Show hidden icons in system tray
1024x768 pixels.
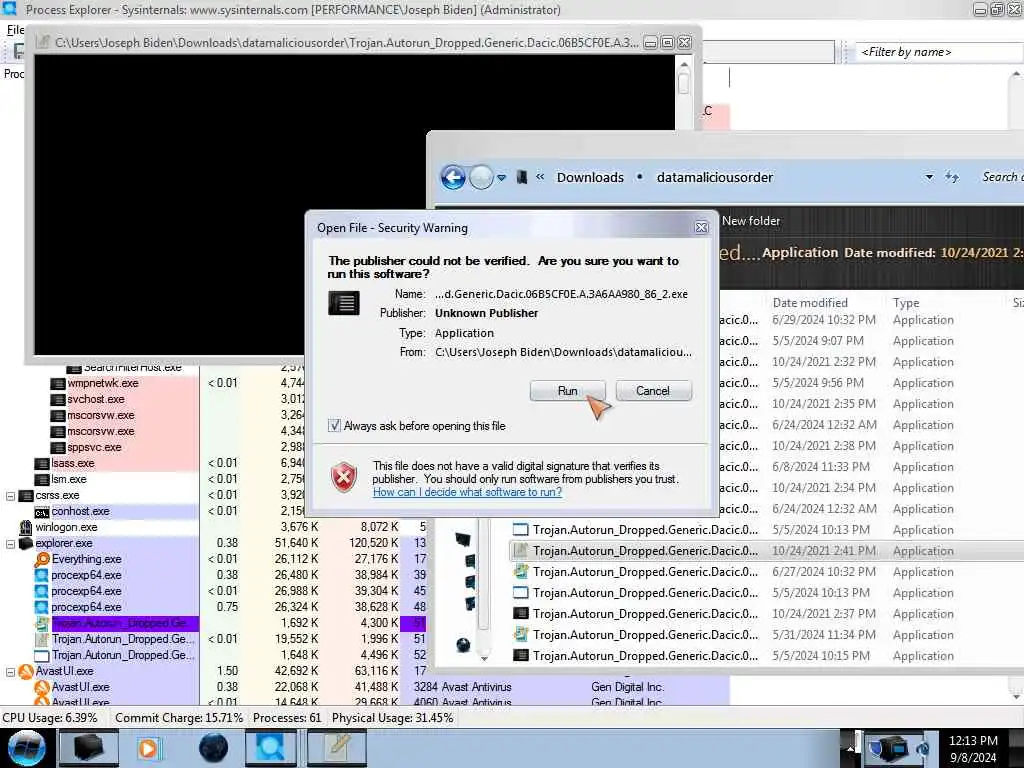(850, 748)
